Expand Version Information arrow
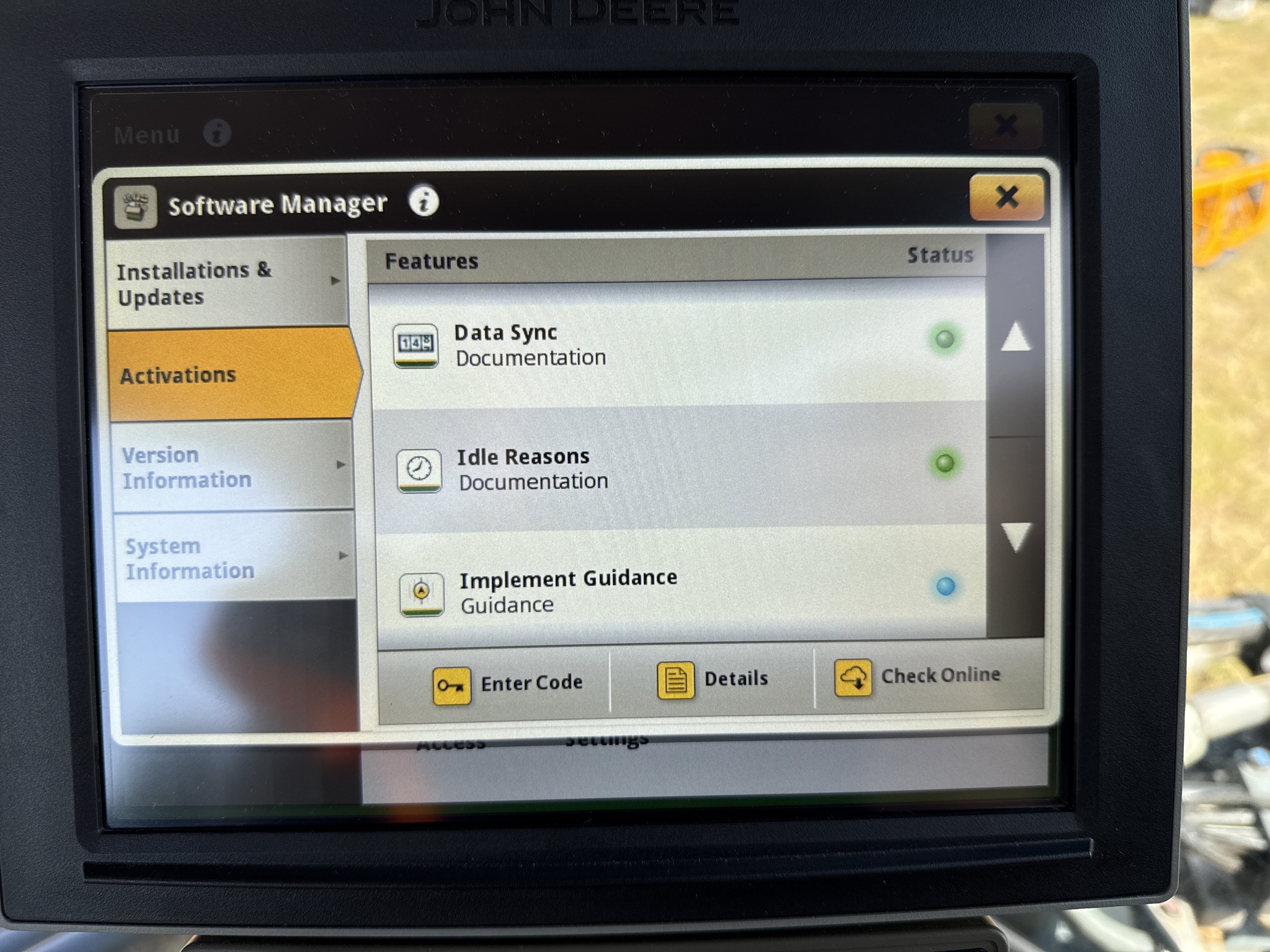The image size is (1270, 952). [x=340, y=464]
